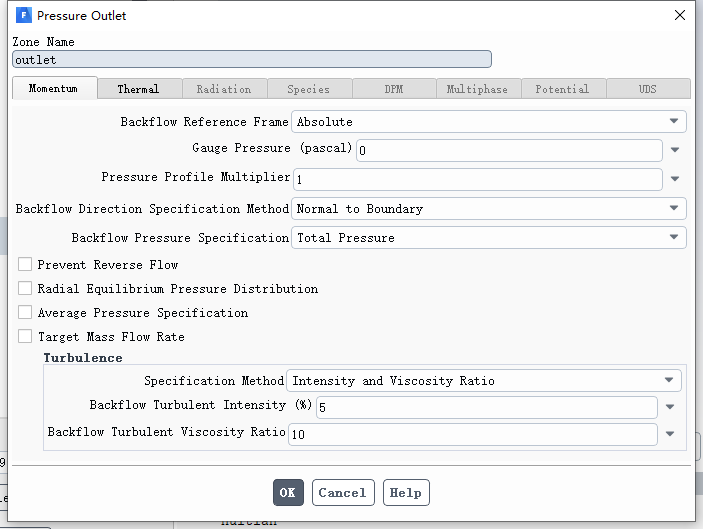This screenshot has height=529, width=703.
Task: Expand Backflow Reference Frame dropdown
Action: tap(489, 121)
